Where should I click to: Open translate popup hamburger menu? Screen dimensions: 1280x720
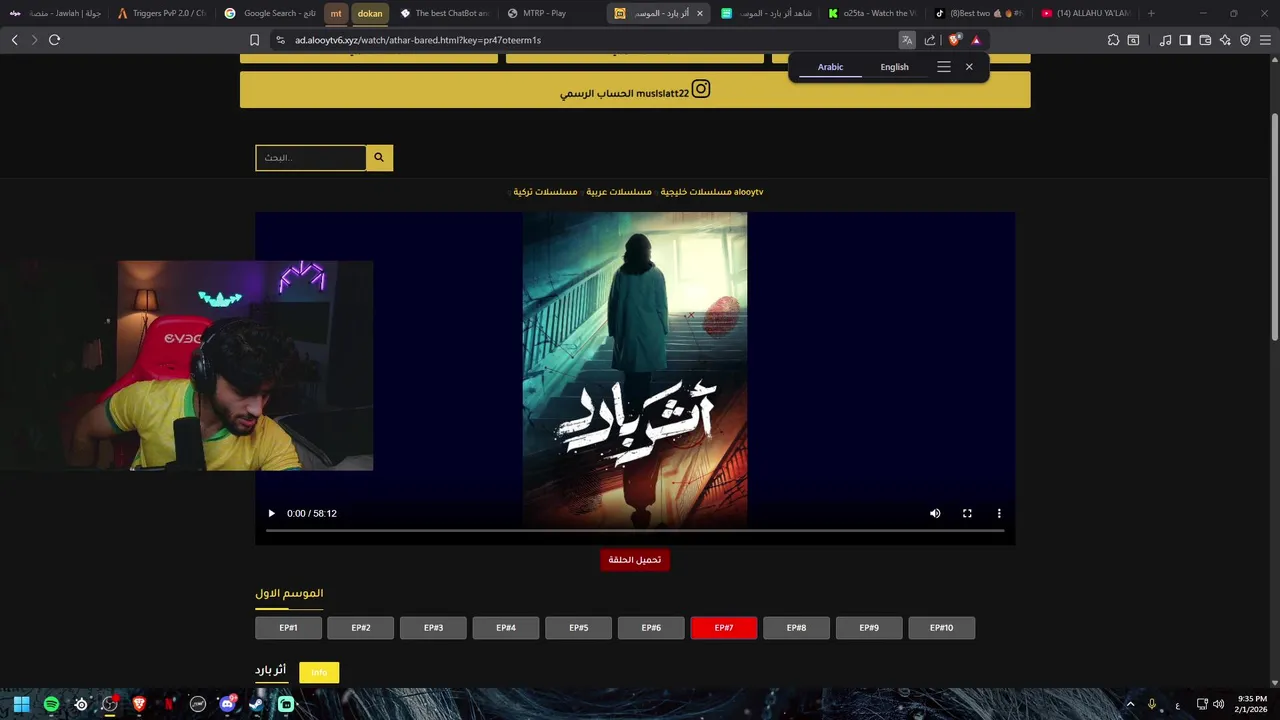pyautogui.click(x=944, y=67)
